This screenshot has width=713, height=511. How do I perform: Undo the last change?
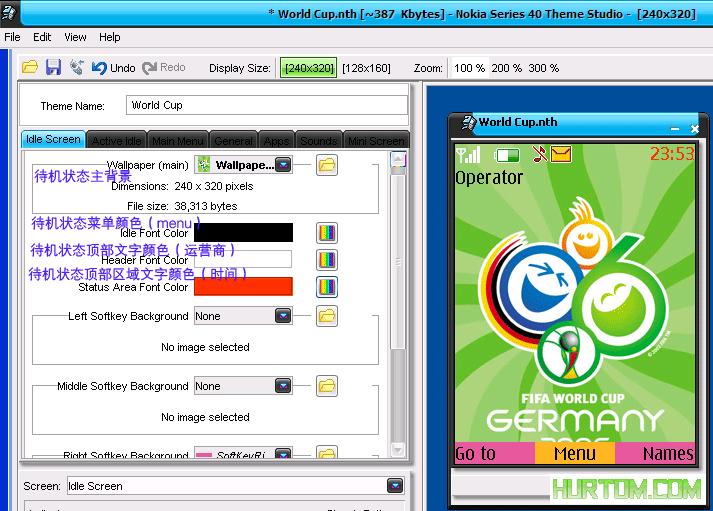click(x=114, y=68)
